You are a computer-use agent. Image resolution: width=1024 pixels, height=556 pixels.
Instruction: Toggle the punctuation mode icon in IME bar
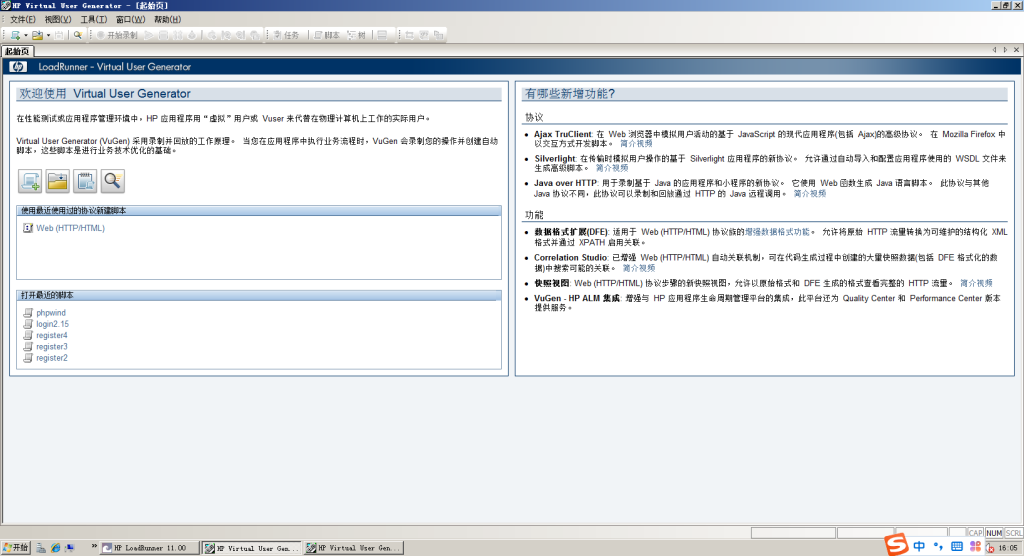pos(938,546)
